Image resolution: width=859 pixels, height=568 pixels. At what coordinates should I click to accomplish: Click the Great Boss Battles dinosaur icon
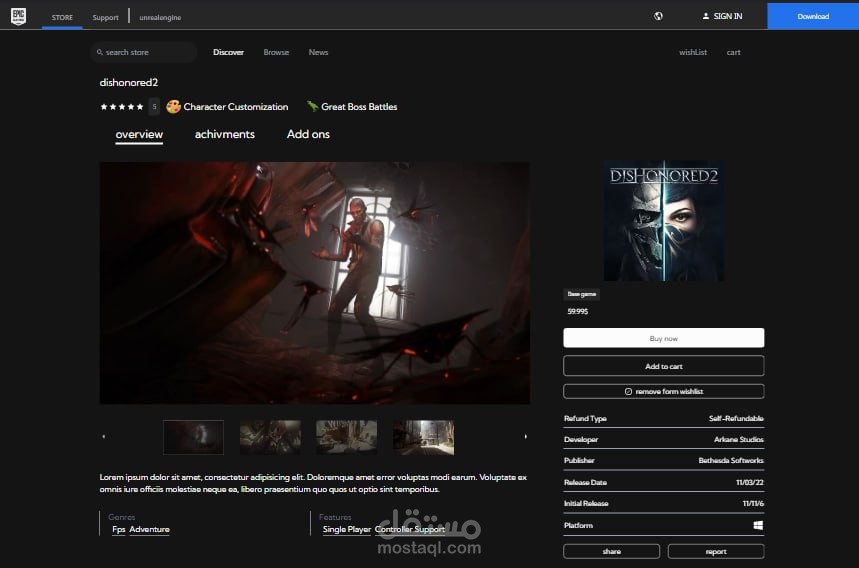[312, 106]
